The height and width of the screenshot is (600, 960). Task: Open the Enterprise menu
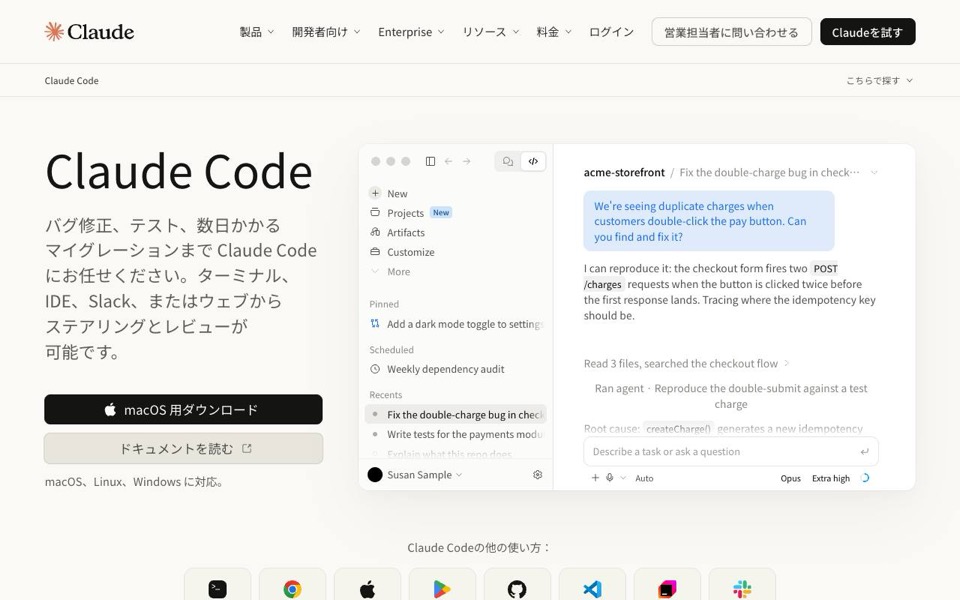411,31
